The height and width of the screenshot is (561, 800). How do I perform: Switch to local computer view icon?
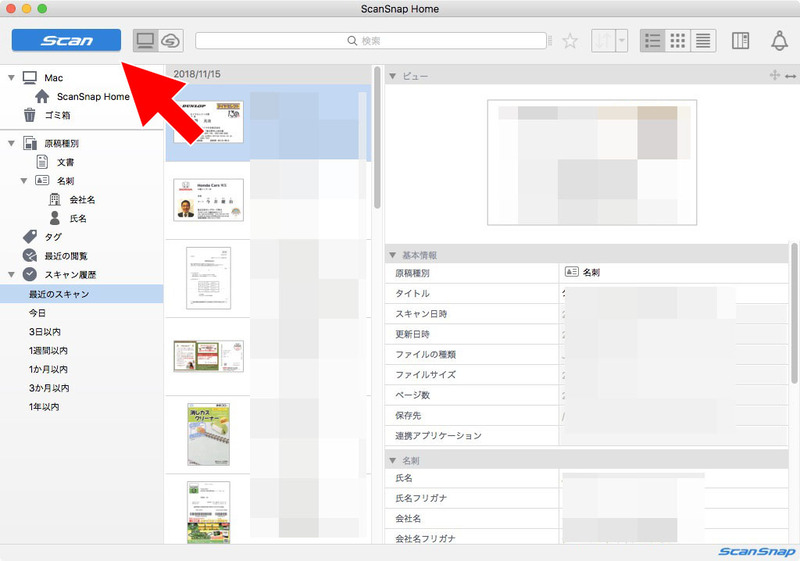tap(145, 41)
